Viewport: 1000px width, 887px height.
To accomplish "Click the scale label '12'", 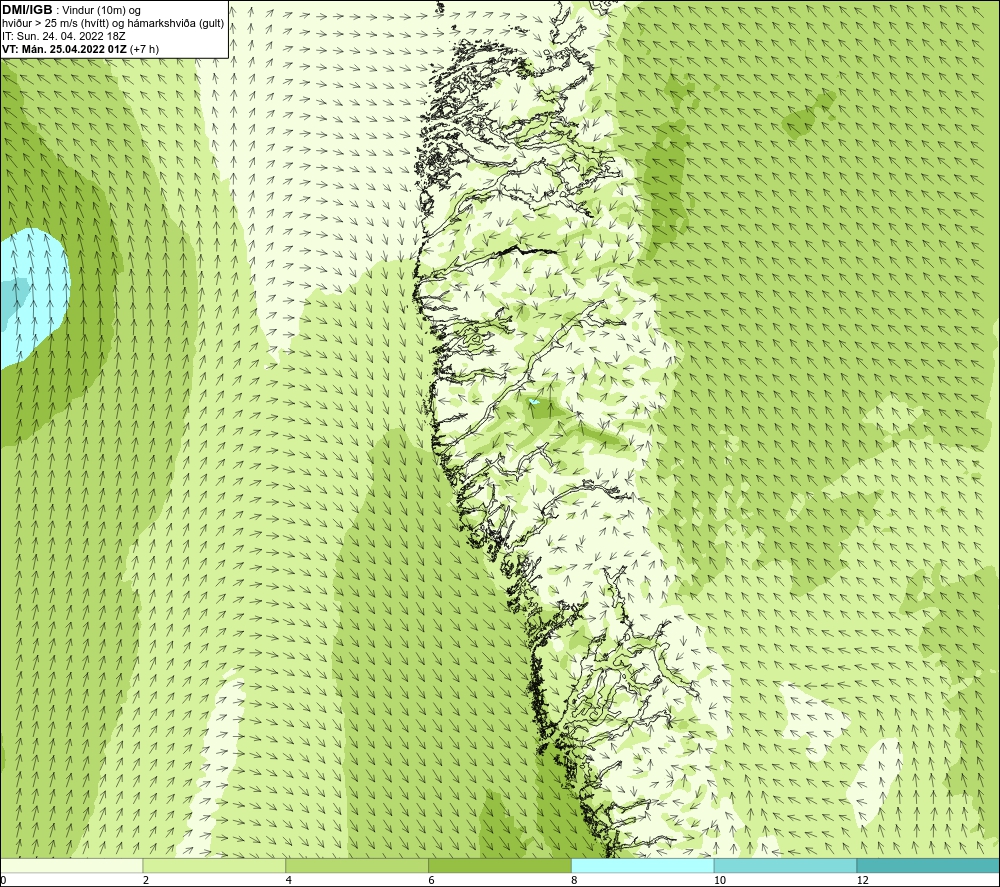I will click(x=862, y=881).
